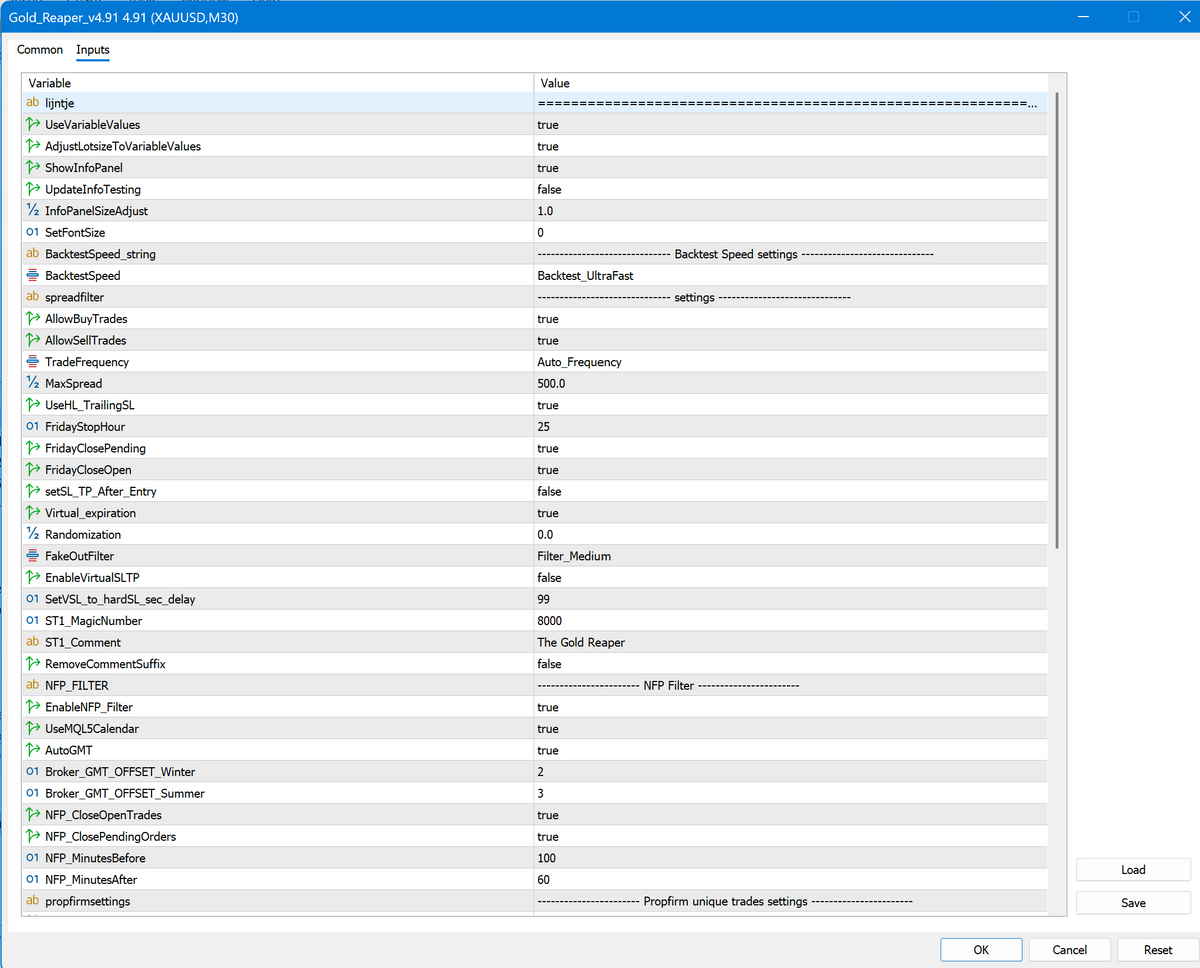The height and width of the screenshot is (968, 1200).
Task: Click the Cancel button
Action: [1069, 950]
